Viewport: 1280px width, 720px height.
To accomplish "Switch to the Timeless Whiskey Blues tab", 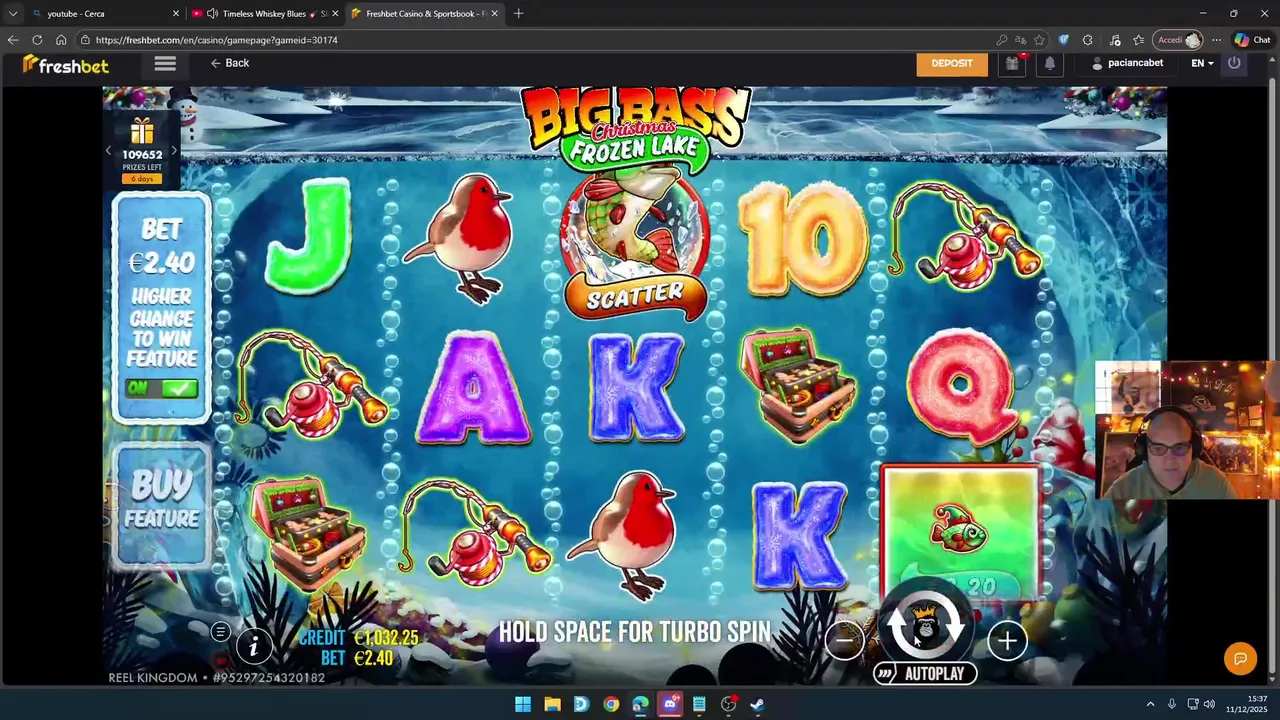I will 264,14.
